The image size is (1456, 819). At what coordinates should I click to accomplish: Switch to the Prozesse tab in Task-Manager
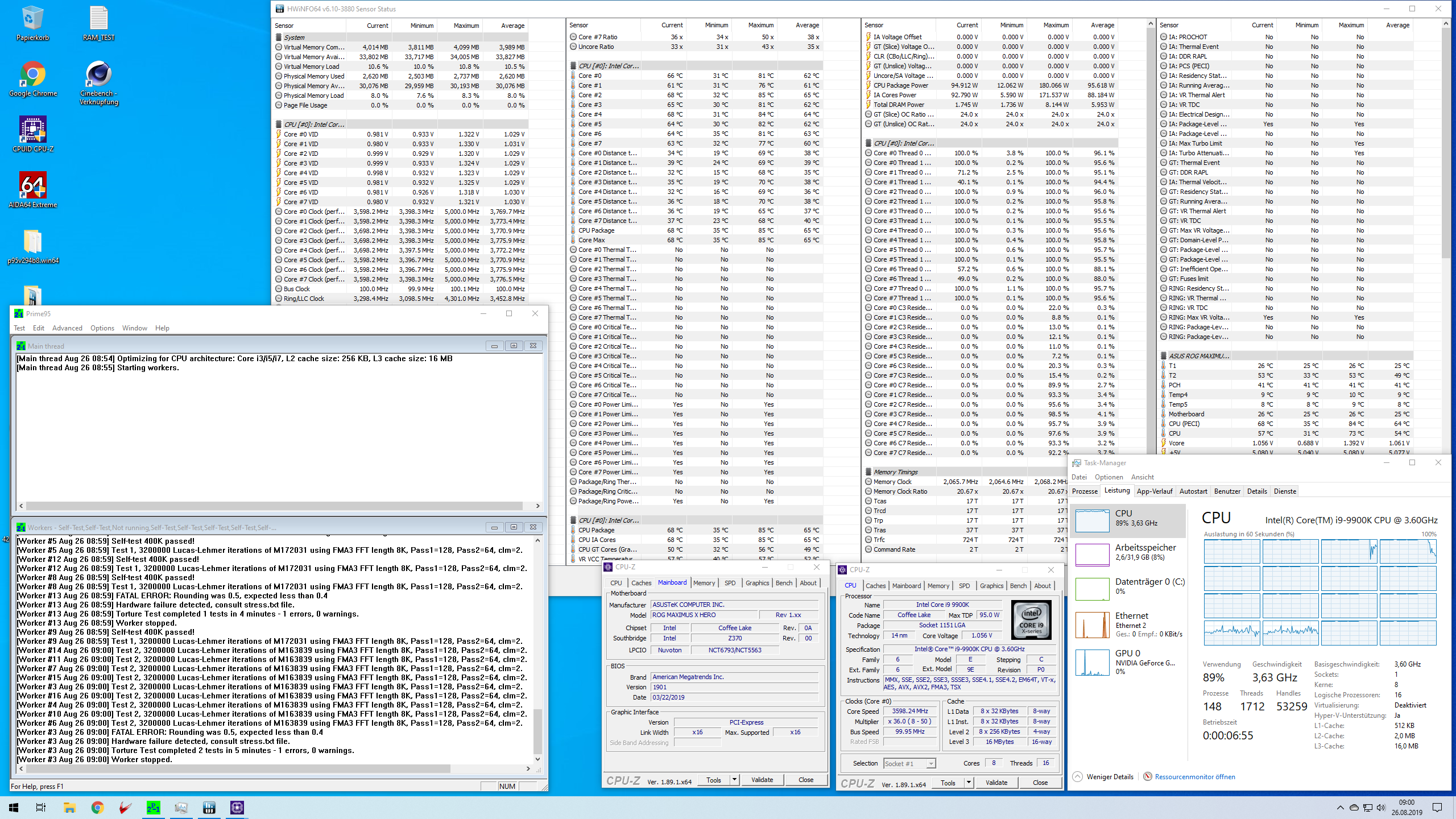pos(1085,491)
